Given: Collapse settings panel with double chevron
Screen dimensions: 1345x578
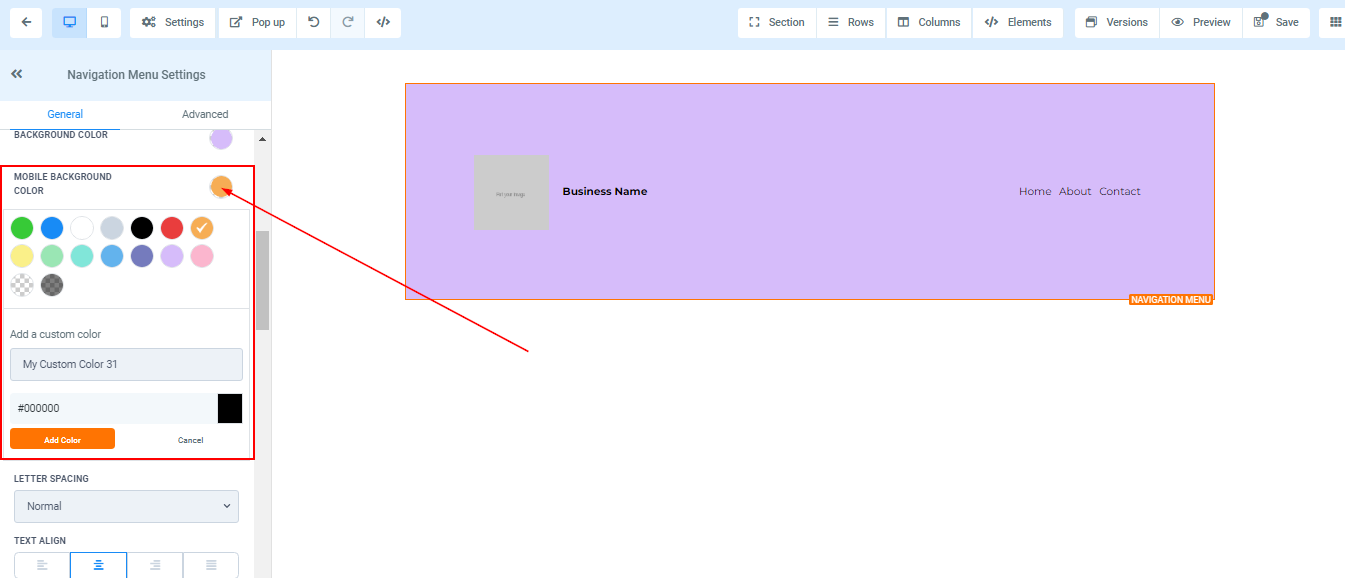Looking at the screenshot, I should pos(17,74).
